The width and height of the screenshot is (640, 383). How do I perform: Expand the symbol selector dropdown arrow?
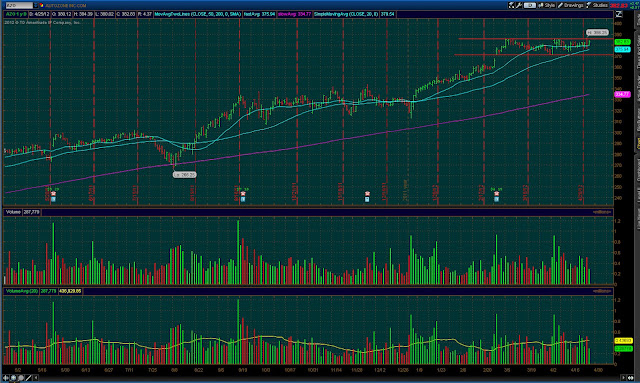[x=36, y=5]
